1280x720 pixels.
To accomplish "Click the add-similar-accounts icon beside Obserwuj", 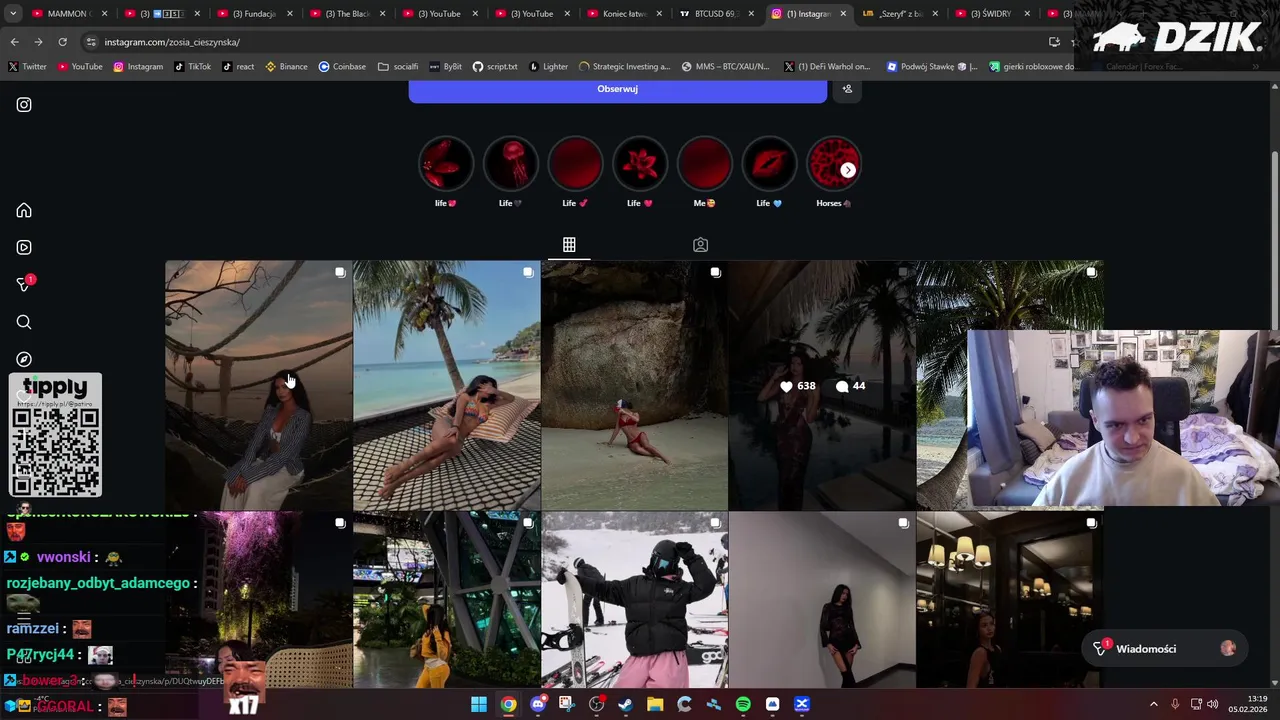I will click(x=847, y=89).
